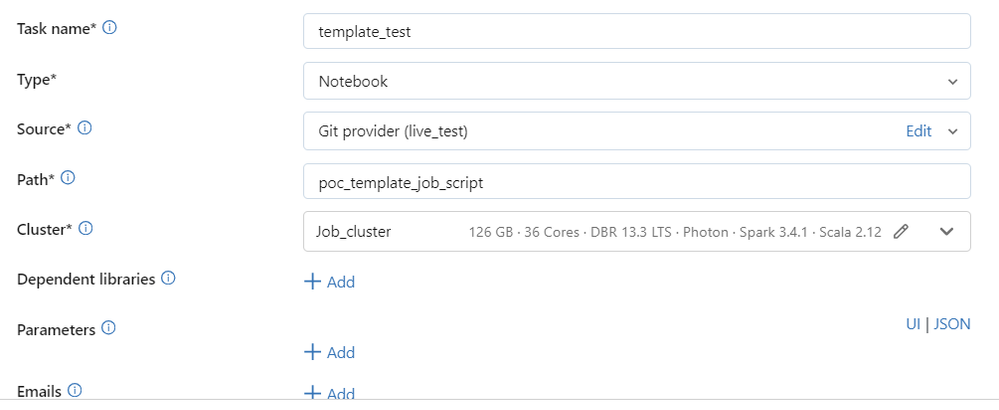Screen dimensions: 999x410
Task: Click the Path info icon
Action: 69,179
